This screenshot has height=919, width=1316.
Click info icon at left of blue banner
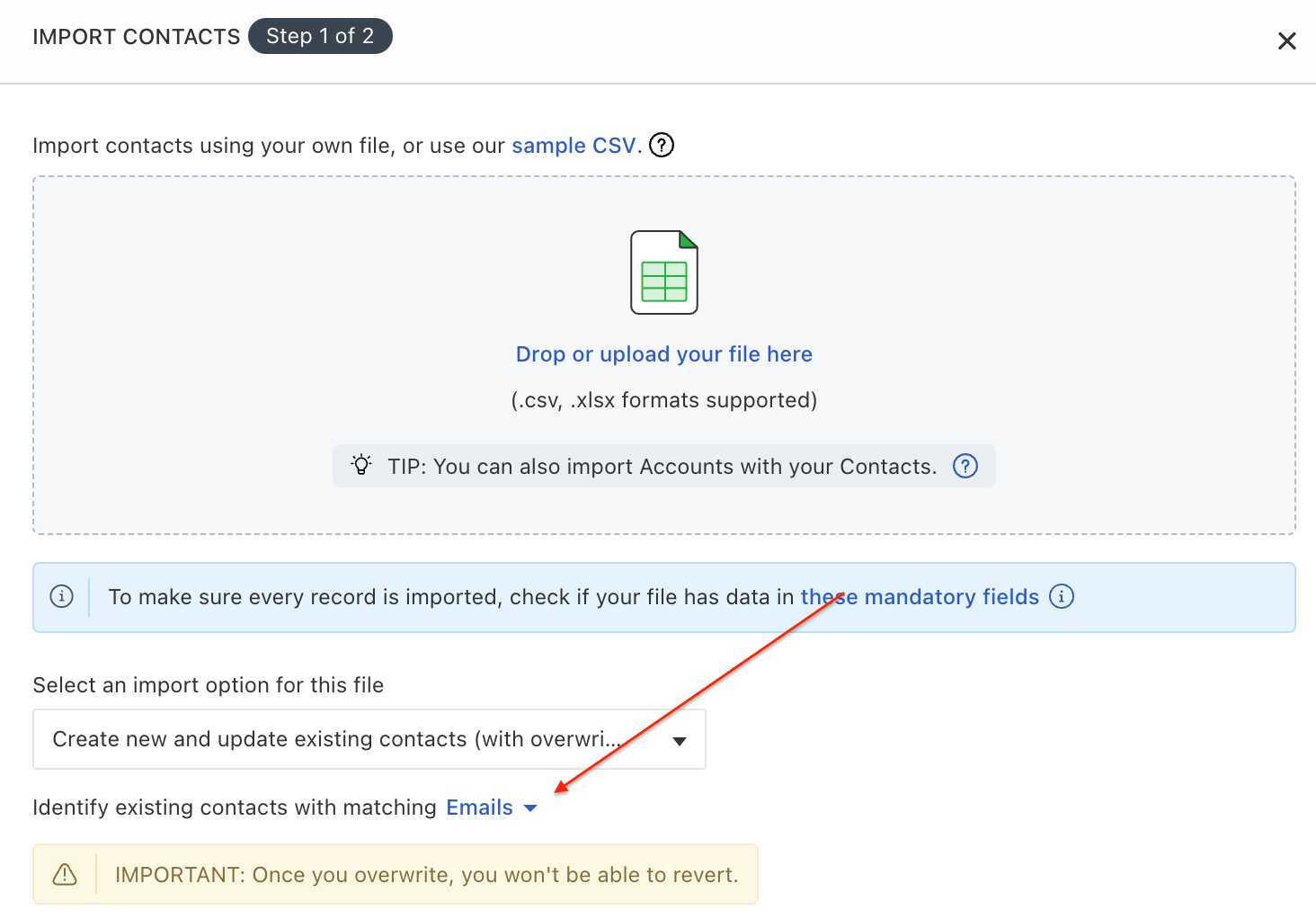(61, 596)
